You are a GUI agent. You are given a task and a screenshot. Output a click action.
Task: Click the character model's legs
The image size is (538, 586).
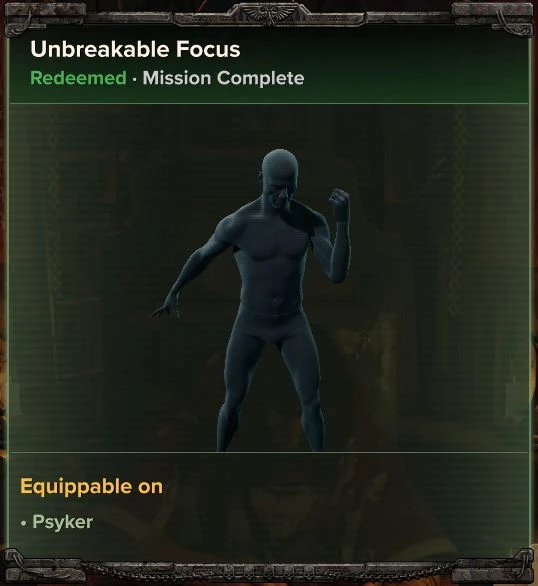[x=270, y=392]
